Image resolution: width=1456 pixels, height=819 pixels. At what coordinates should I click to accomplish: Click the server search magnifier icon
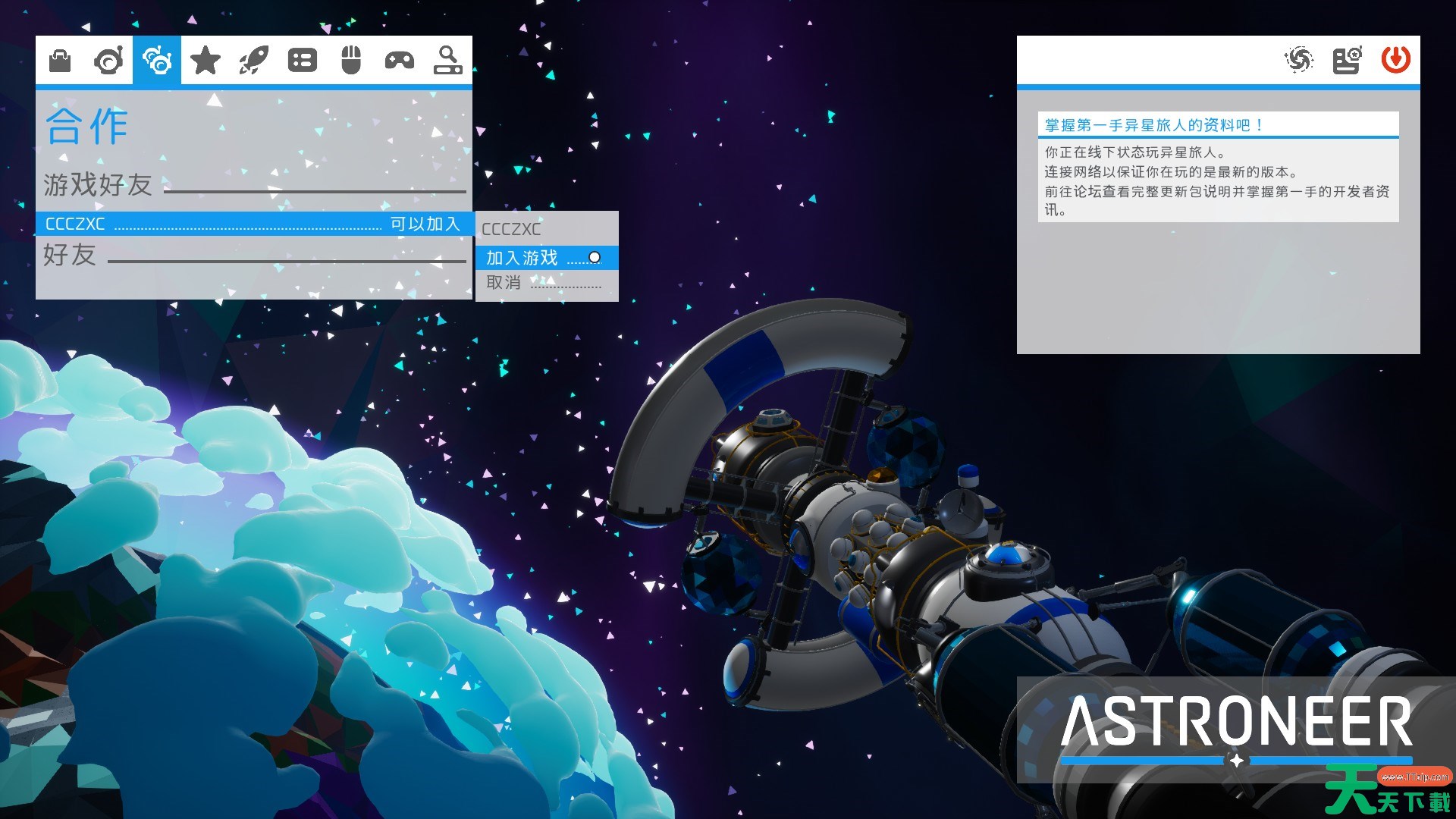[x=447, y=60]
